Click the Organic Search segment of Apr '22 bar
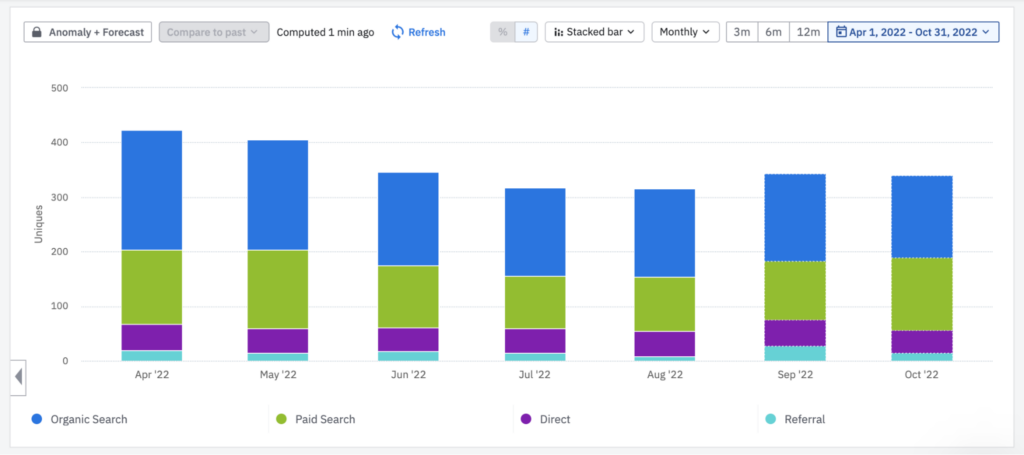This screenshot has height=455, width=1024. point(152,190)
